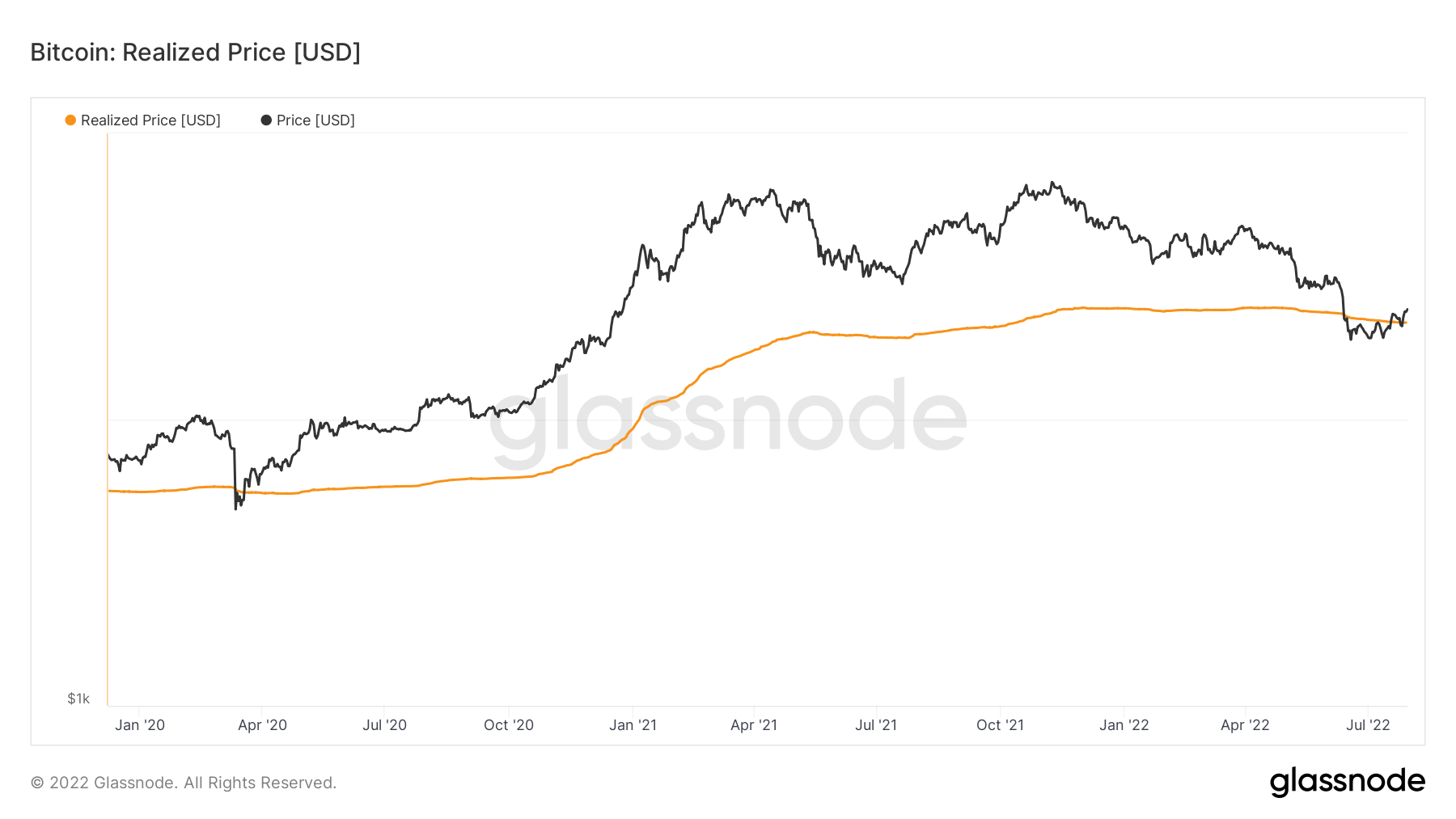Viewport: 1456px width, 819px height.
Task: Select the Jul '20 x-axis label
Action: [x=384, y=725]
